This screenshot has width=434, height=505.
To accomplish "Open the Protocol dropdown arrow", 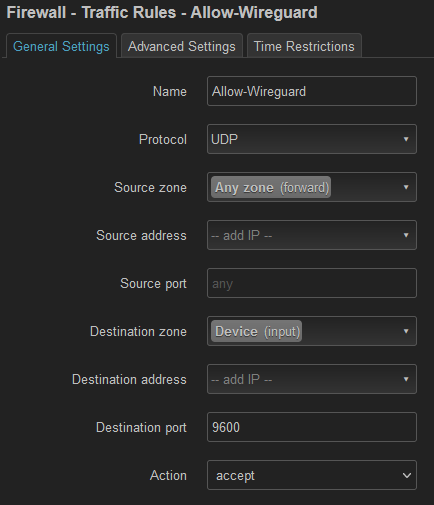I will (406, 139).
